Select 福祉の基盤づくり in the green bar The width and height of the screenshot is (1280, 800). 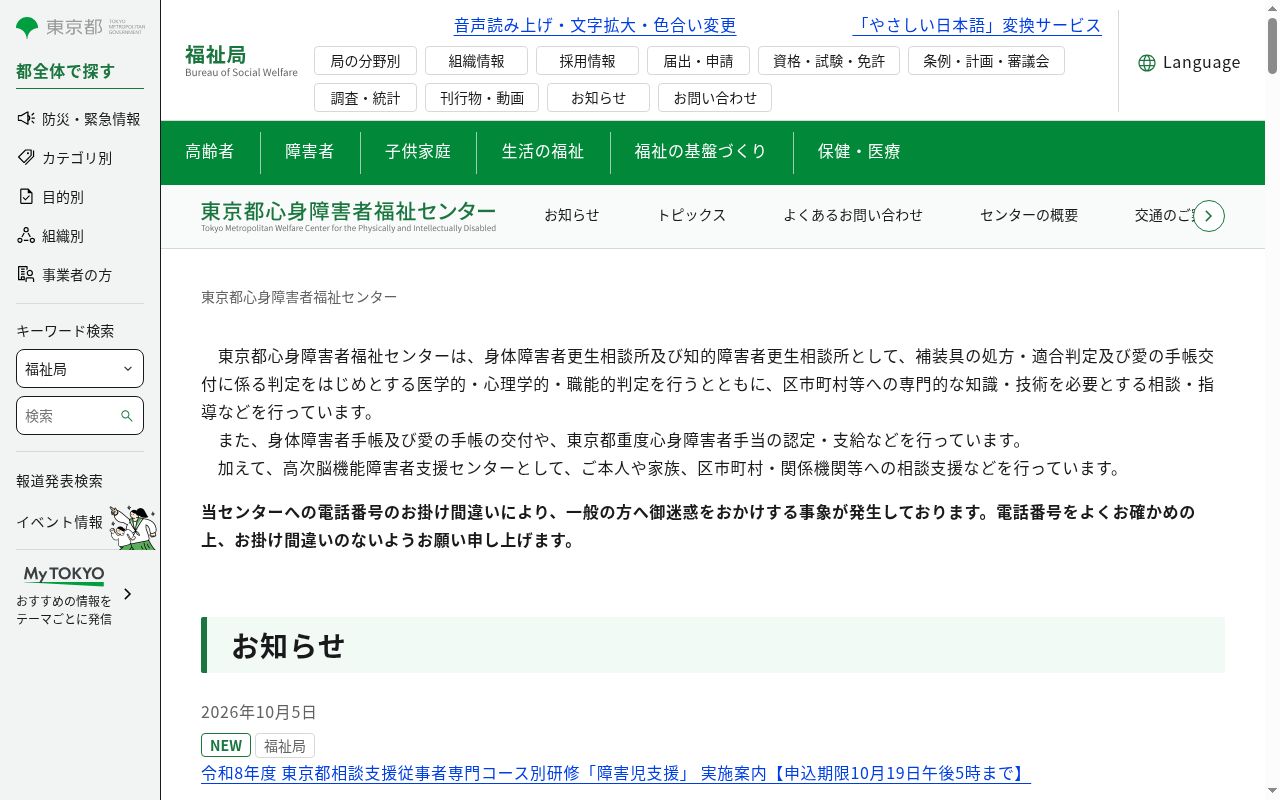point(701,152)
